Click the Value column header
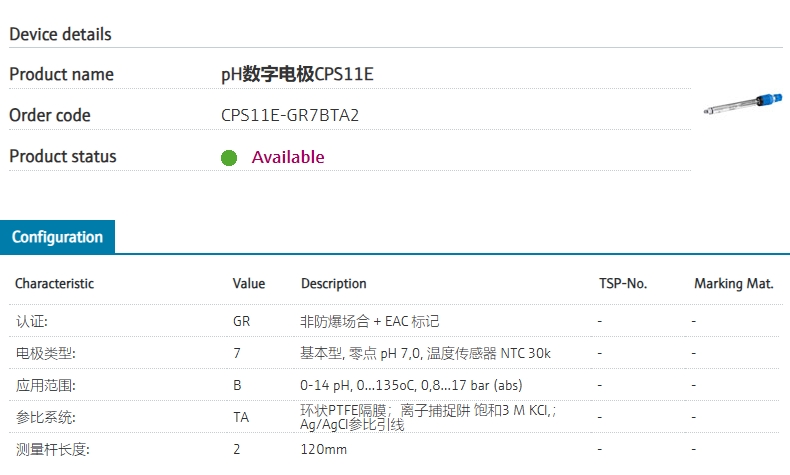Viewport: 790px width, 475px height. 249,283
